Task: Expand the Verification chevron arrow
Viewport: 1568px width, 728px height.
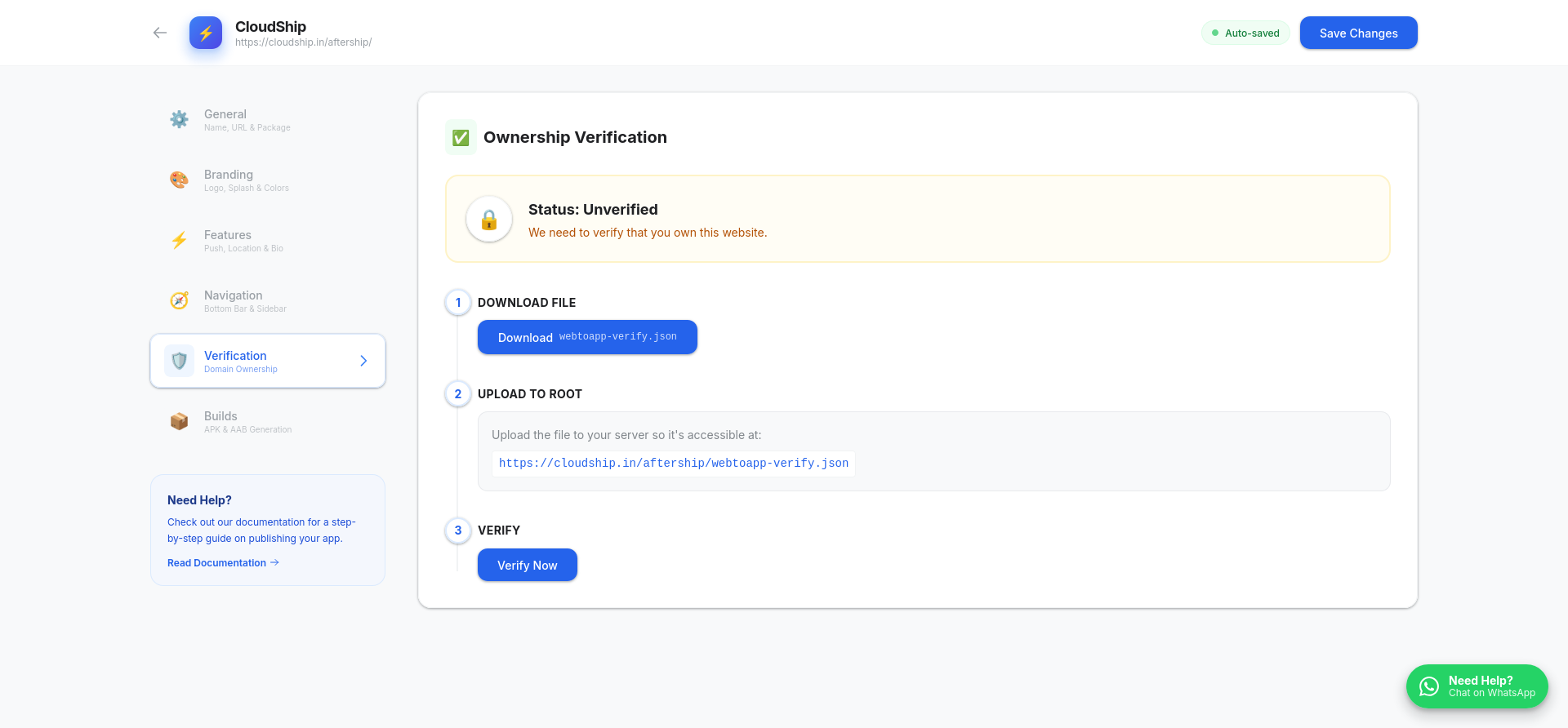Action: click(x=363, y=361)
